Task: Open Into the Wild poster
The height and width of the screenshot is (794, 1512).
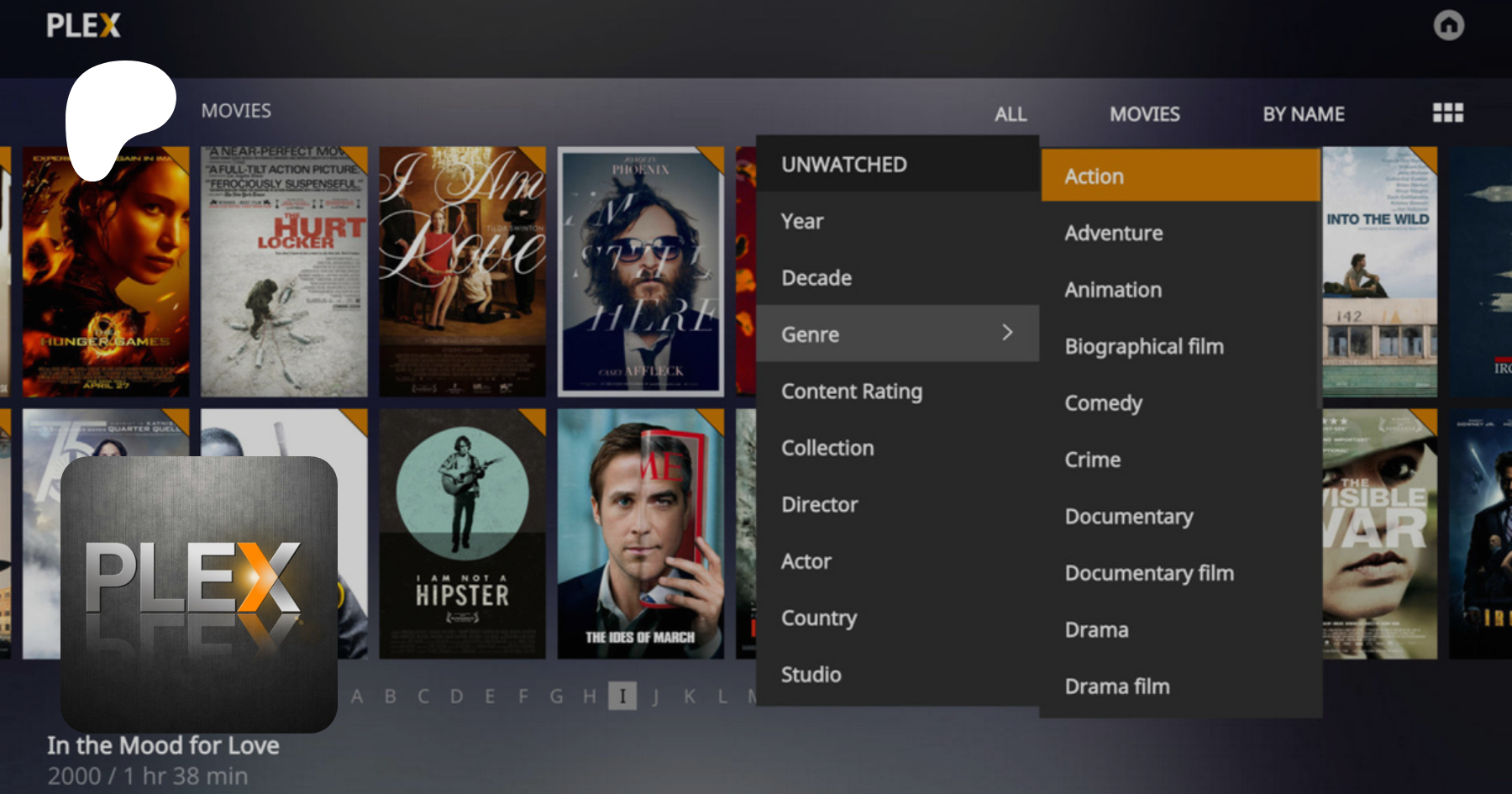Action: [x=1378, y=271]
